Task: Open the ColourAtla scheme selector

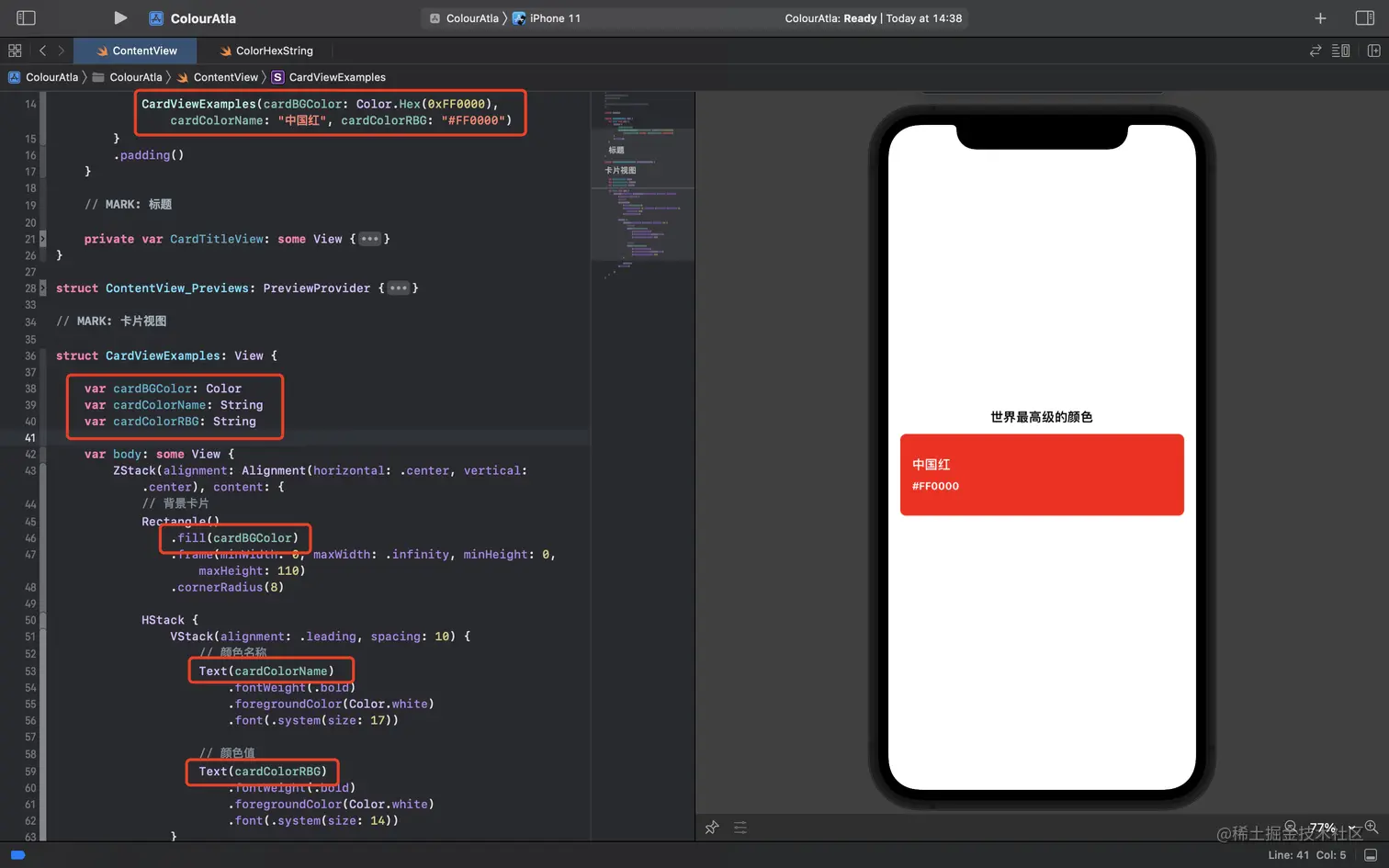Action: pyautogui.click(x=464, y=18)
